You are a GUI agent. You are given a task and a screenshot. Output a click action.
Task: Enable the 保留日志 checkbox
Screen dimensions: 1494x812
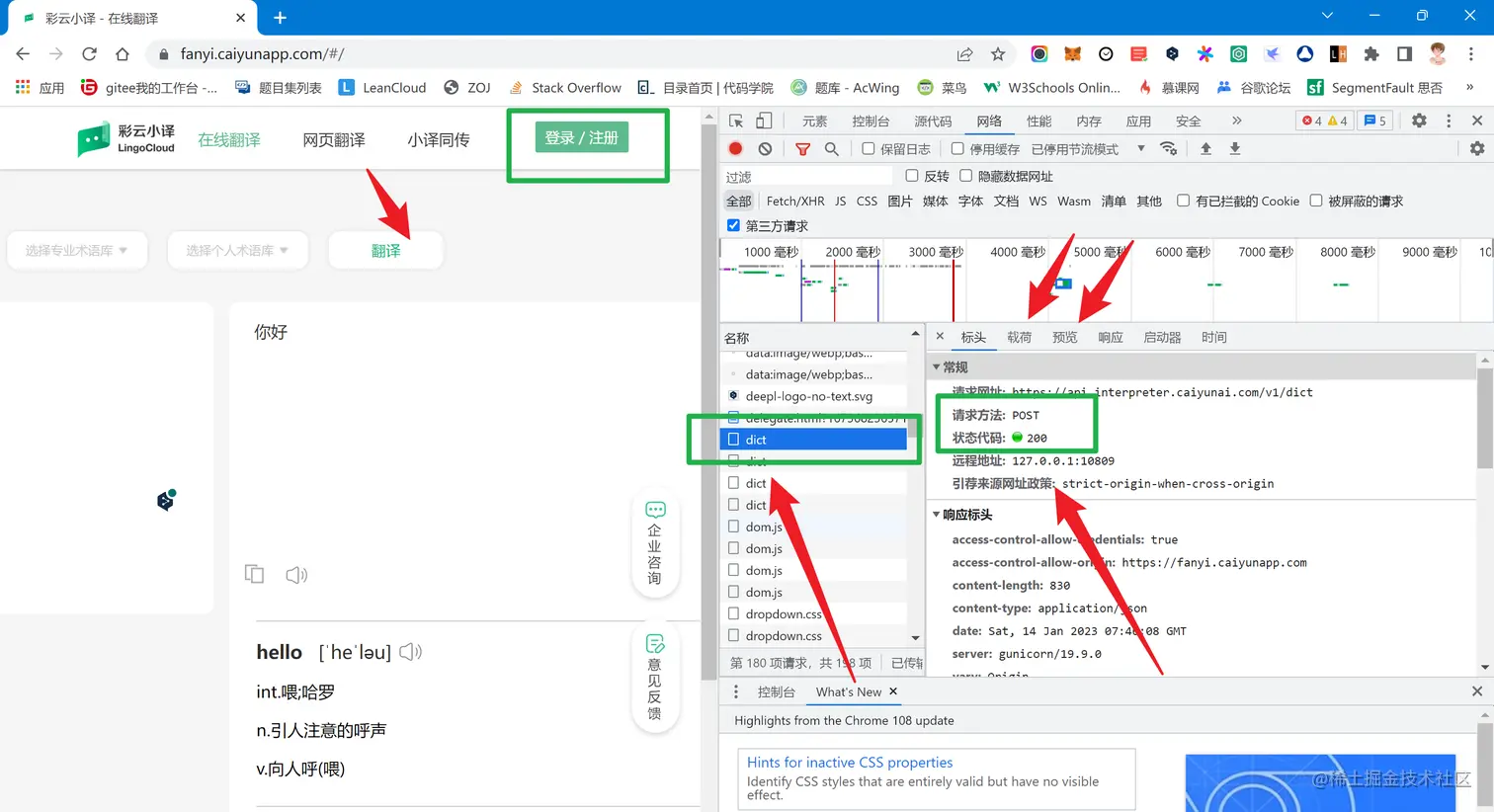(868, 149)
